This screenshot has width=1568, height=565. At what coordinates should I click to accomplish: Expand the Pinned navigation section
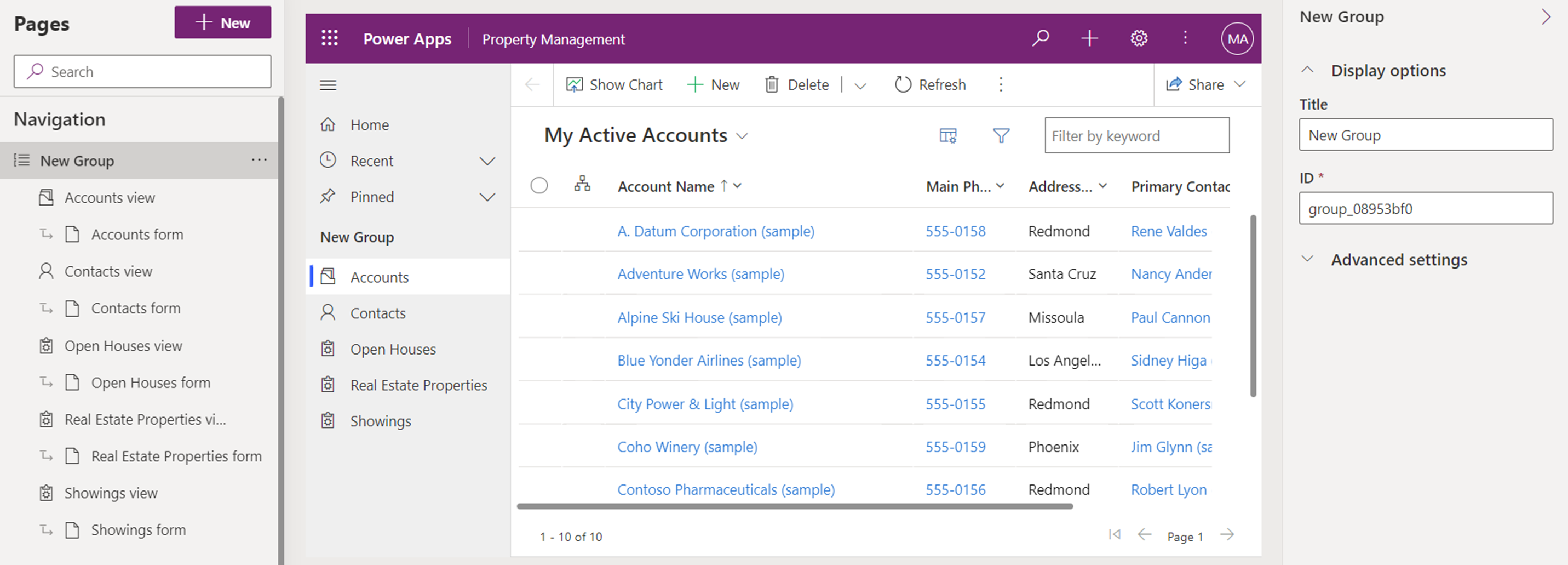pyautogui.click(x=487, y=197)
